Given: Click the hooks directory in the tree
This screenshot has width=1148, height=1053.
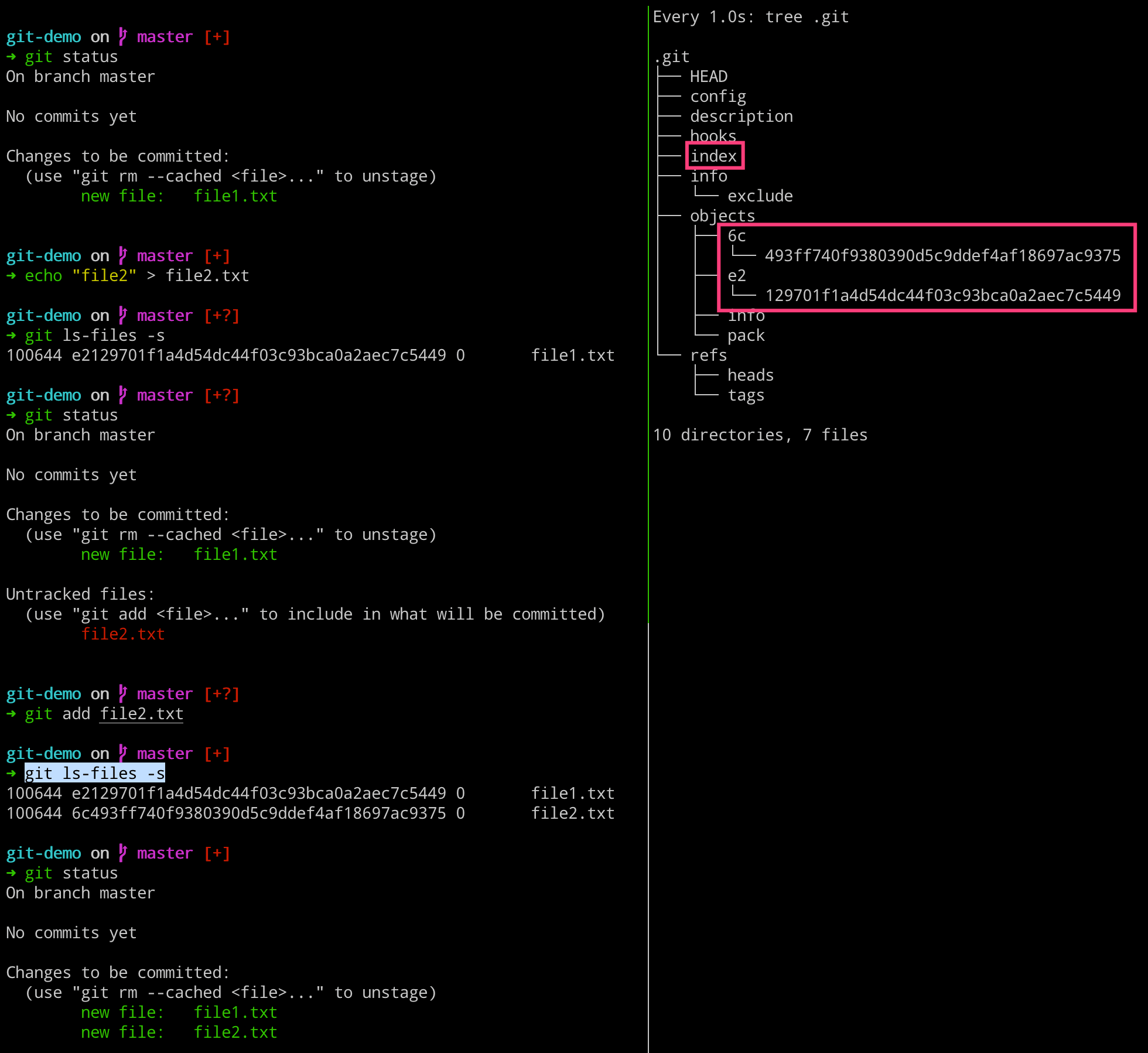Looking at the screenshot, I should tap(713, 135).
